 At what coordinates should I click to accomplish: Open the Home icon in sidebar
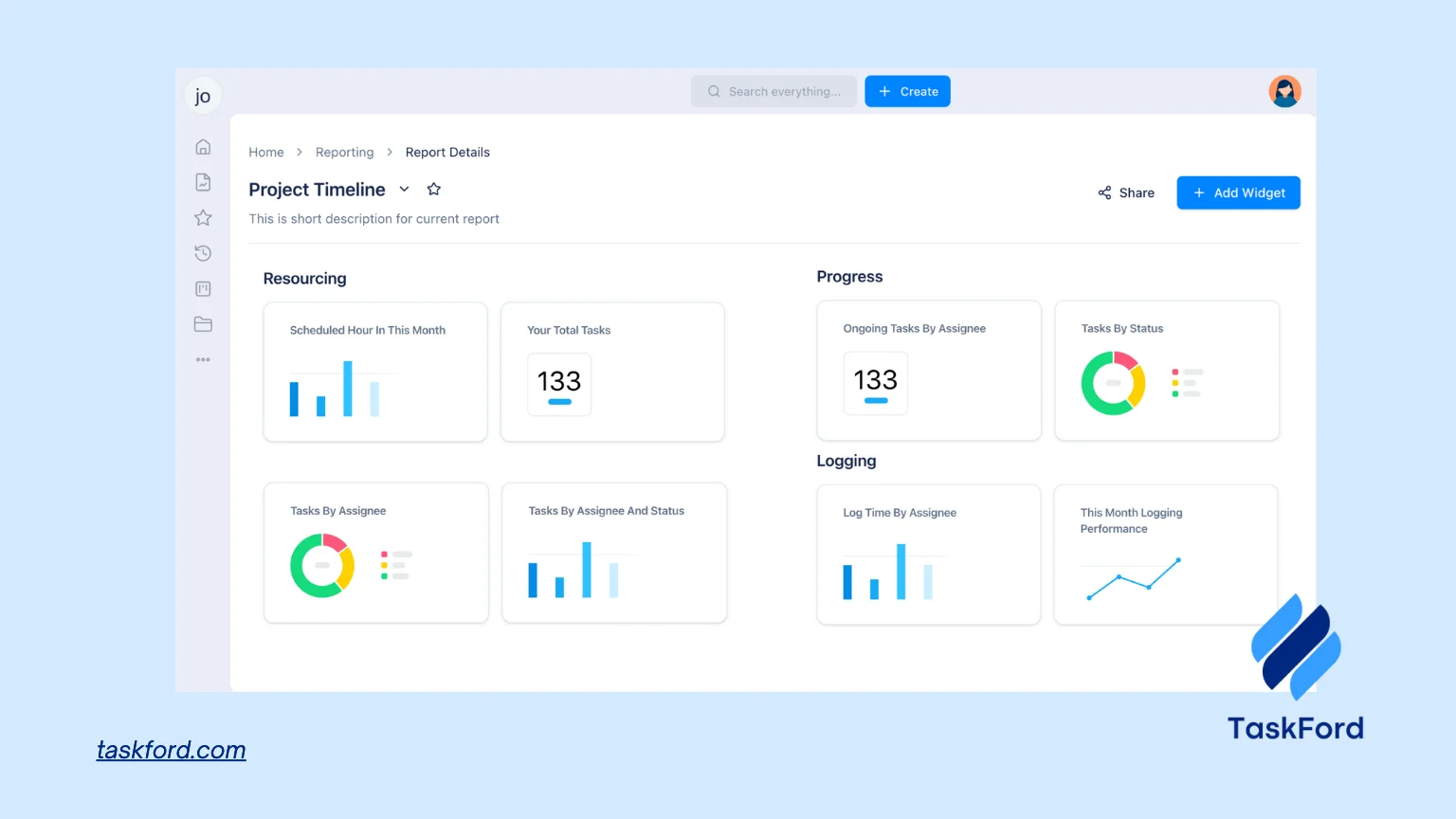click(203, 147)
